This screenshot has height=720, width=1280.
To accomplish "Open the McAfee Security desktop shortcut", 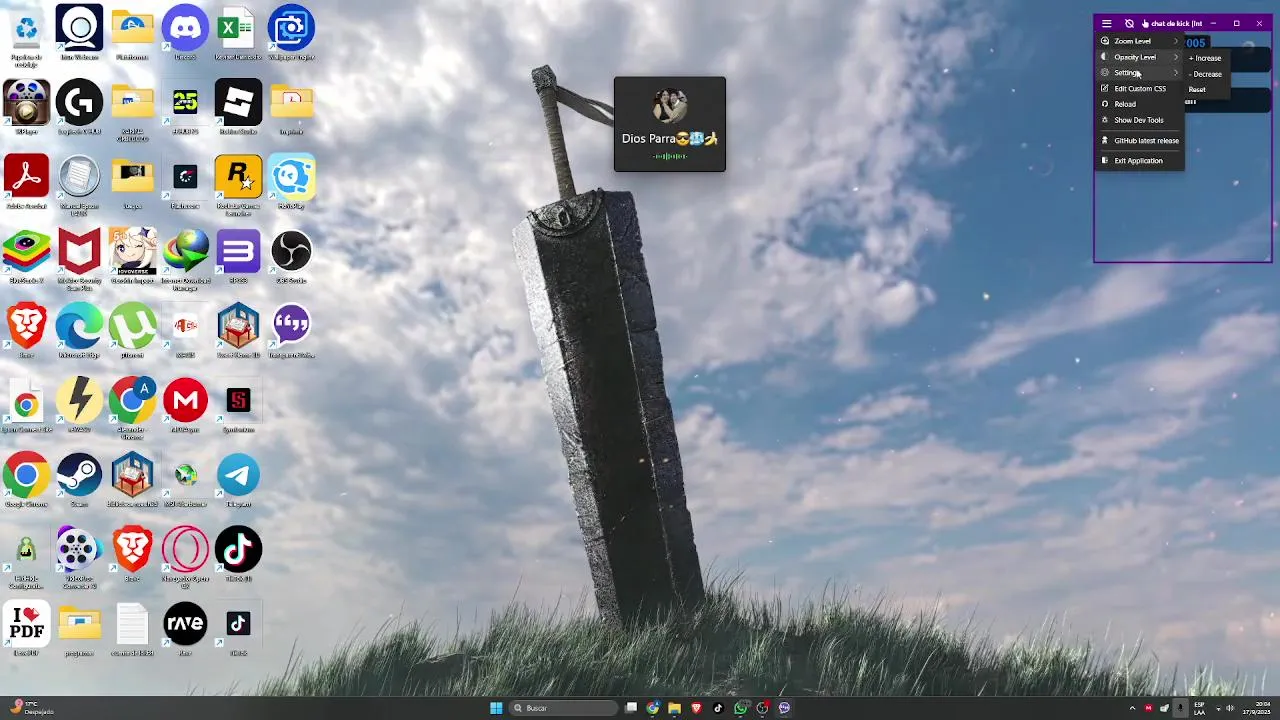I will [x=79, y=260].
